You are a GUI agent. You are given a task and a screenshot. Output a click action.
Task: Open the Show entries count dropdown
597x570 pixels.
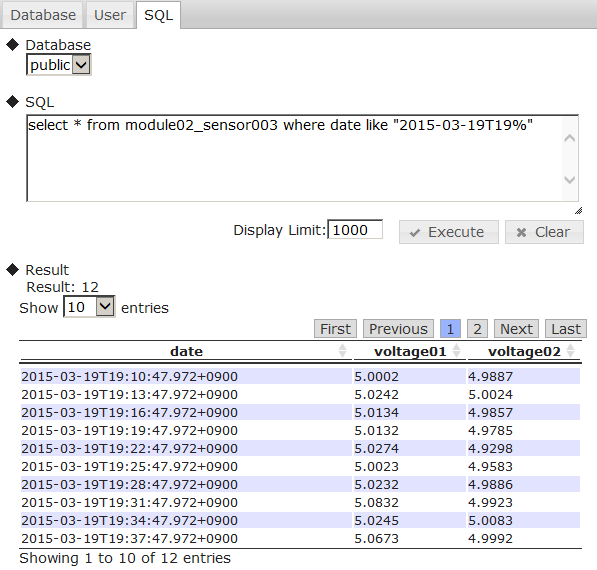[x=89, y=307]
